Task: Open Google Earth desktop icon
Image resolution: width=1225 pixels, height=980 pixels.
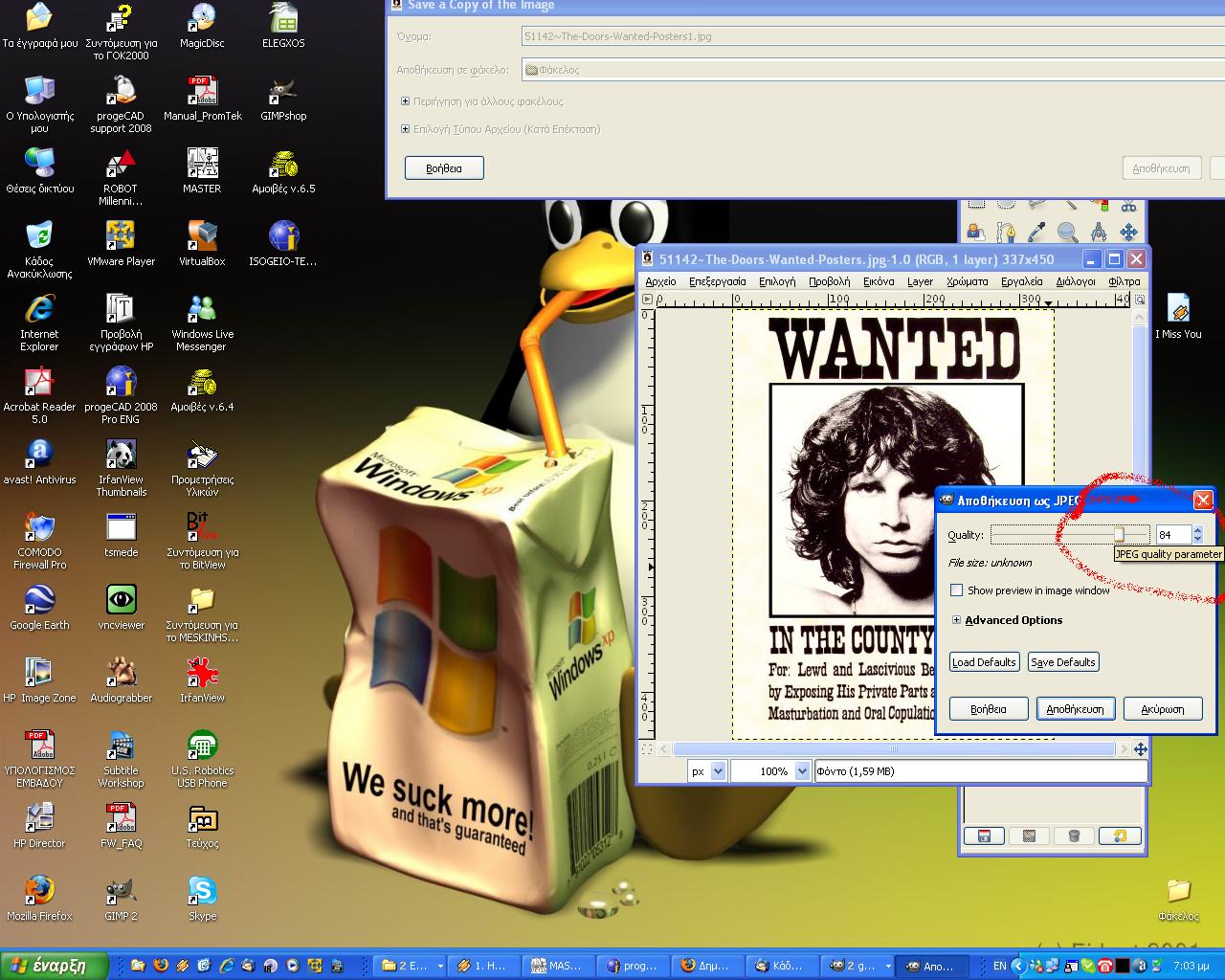Action: coord(39,608)
